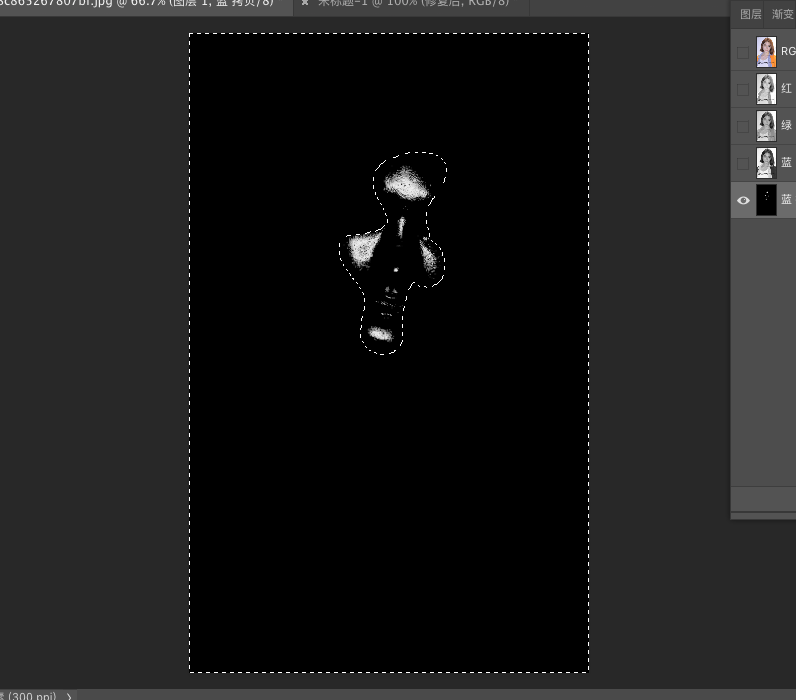The height and width of the screenshot is (700, 796).
Task: Toggle visibility of the 红 channel
Action: (x=743, y=89)
